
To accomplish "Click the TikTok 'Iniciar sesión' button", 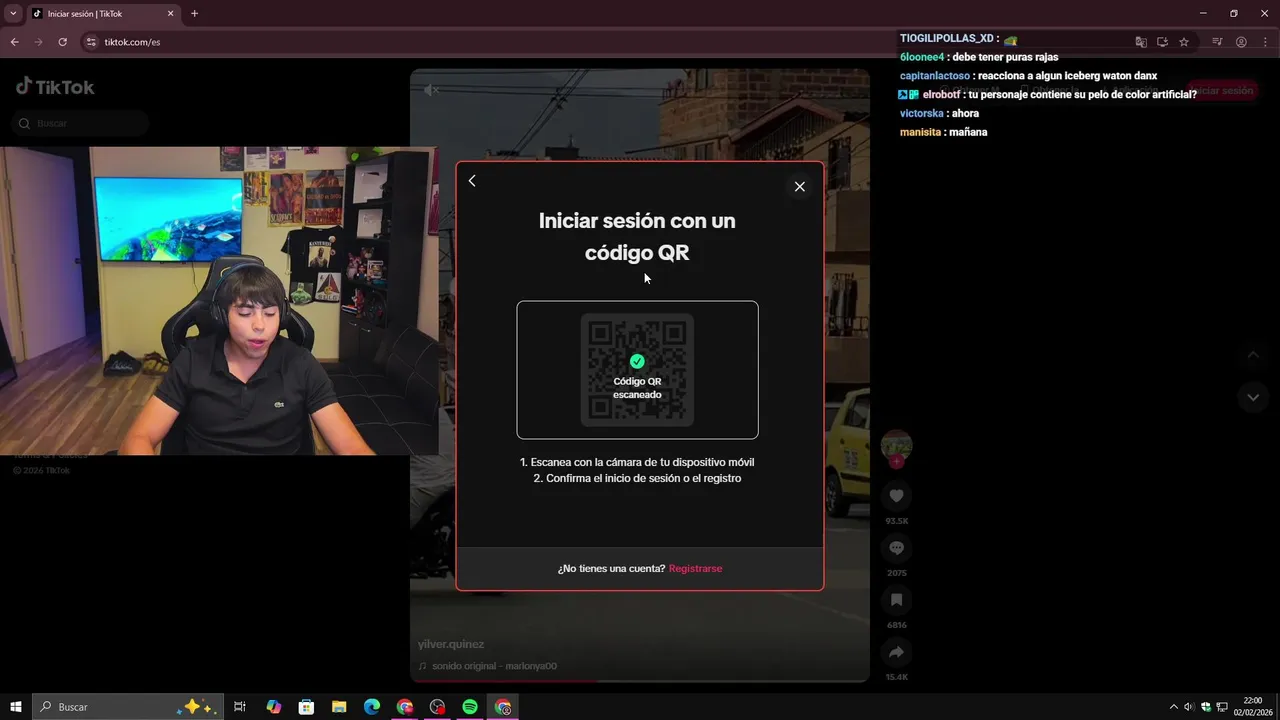I will pyautogui.click(x=1222, y=91).
